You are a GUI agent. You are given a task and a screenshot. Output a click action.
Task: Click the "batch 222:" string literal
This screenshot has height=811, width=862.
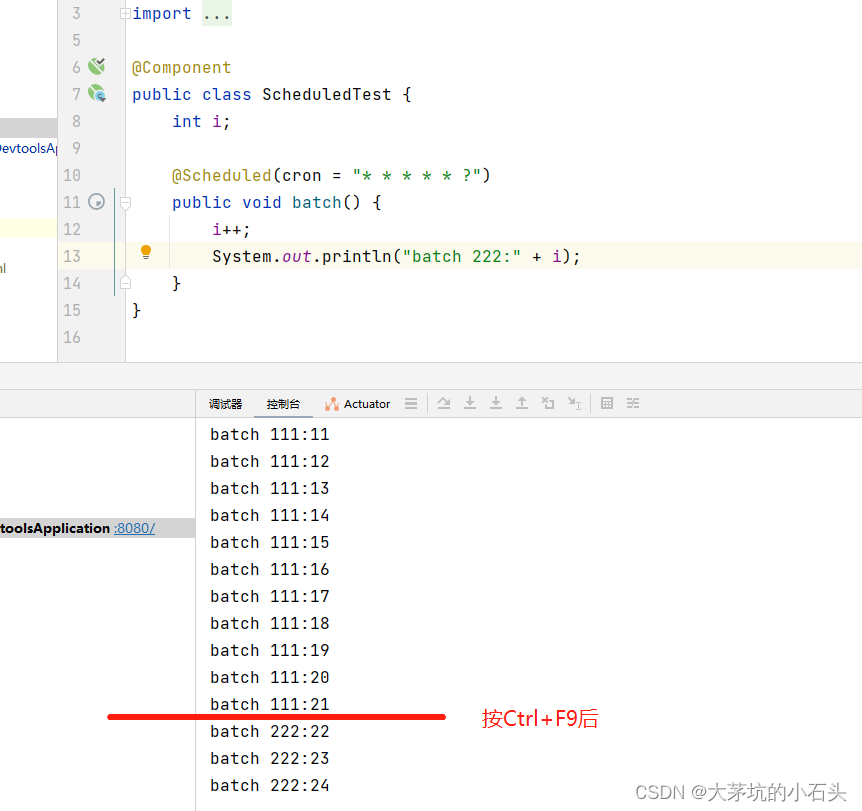pos(461,256)
